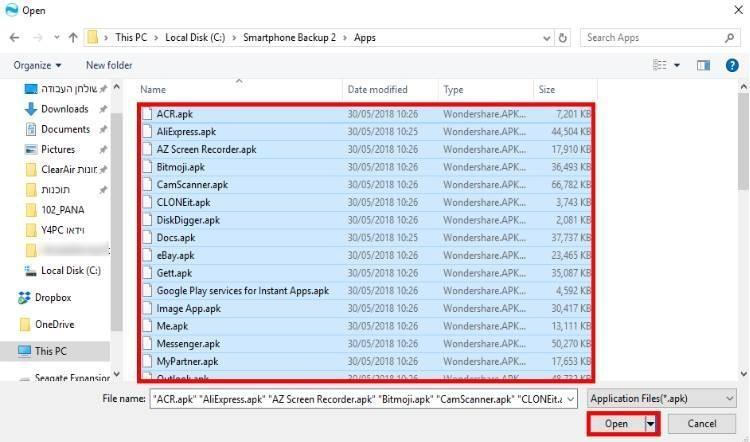Select DiskDigger.apk file

[188, 220]
